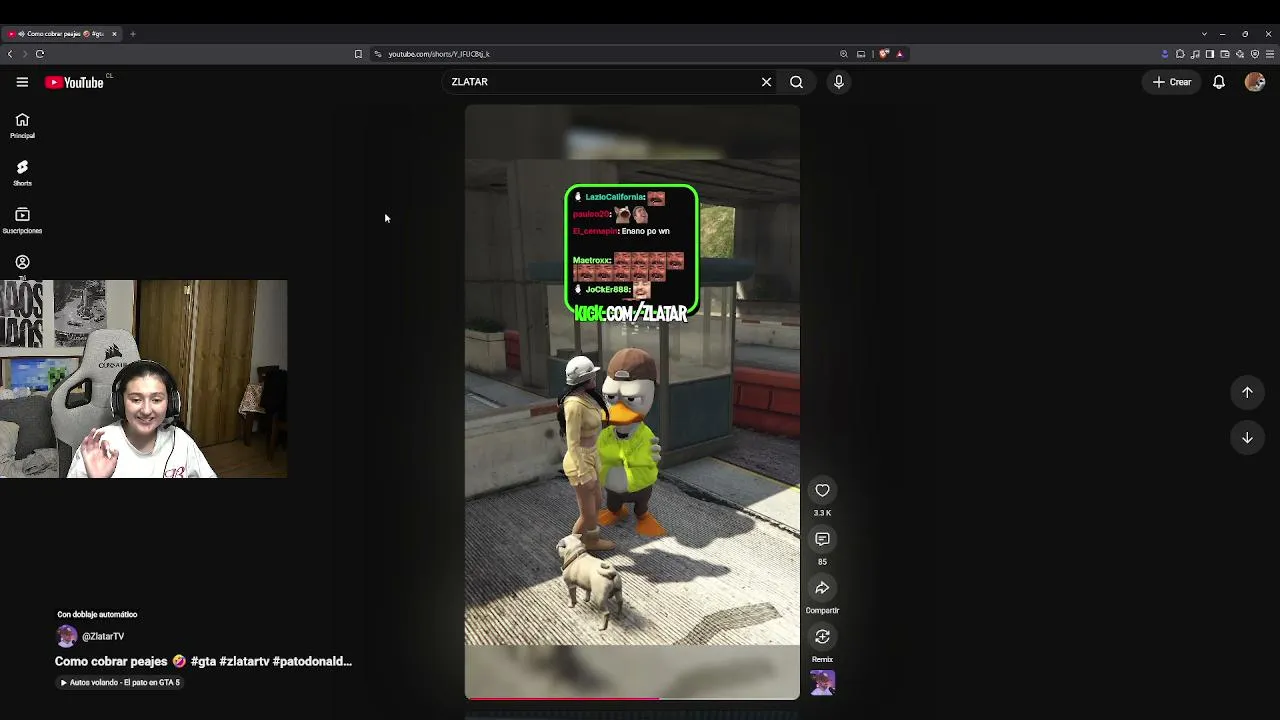Viewport: 1280px width, 720px height.
Task: Open the zoom magnifier in address bar
Action: pyautogui.click(x=844, y=54)
